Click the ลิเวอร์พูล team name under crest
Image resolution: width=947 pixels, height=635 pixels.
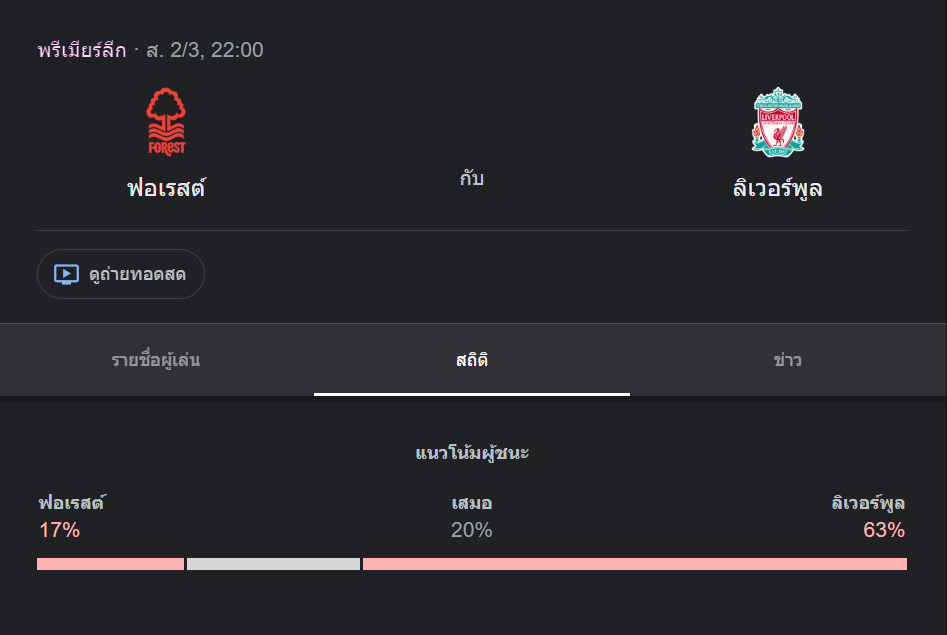777,188
